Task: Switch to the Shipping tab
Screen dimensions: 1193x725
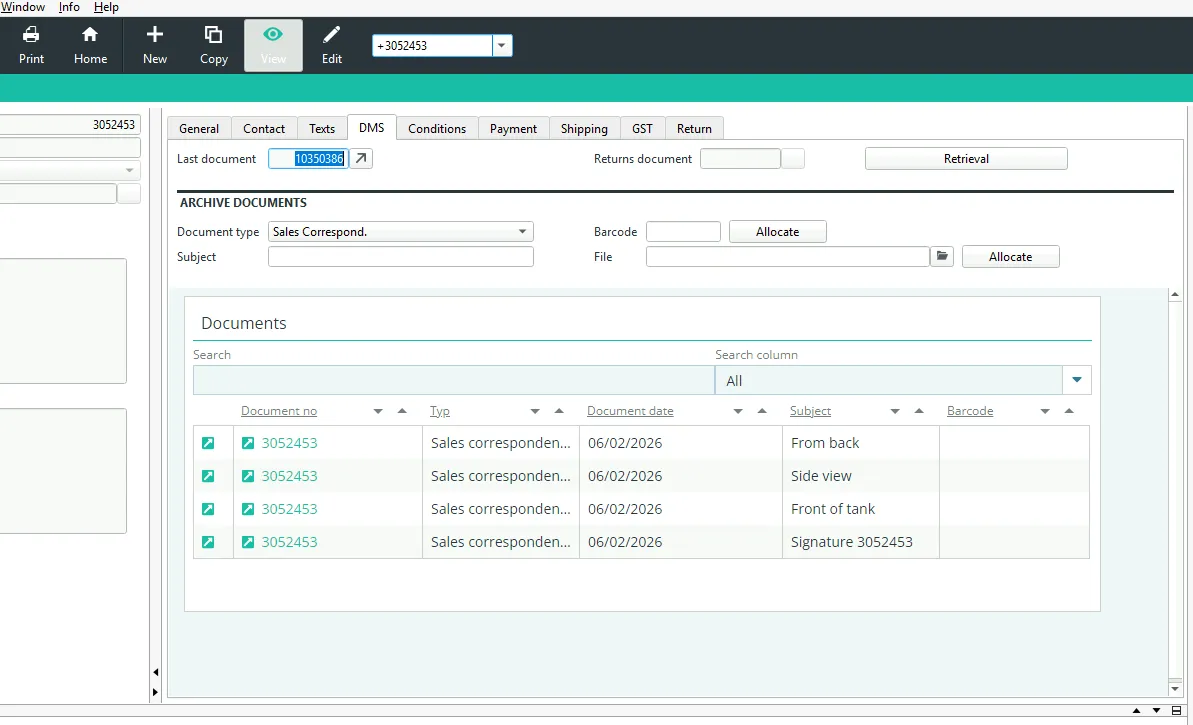Action: tap(584, 129)
